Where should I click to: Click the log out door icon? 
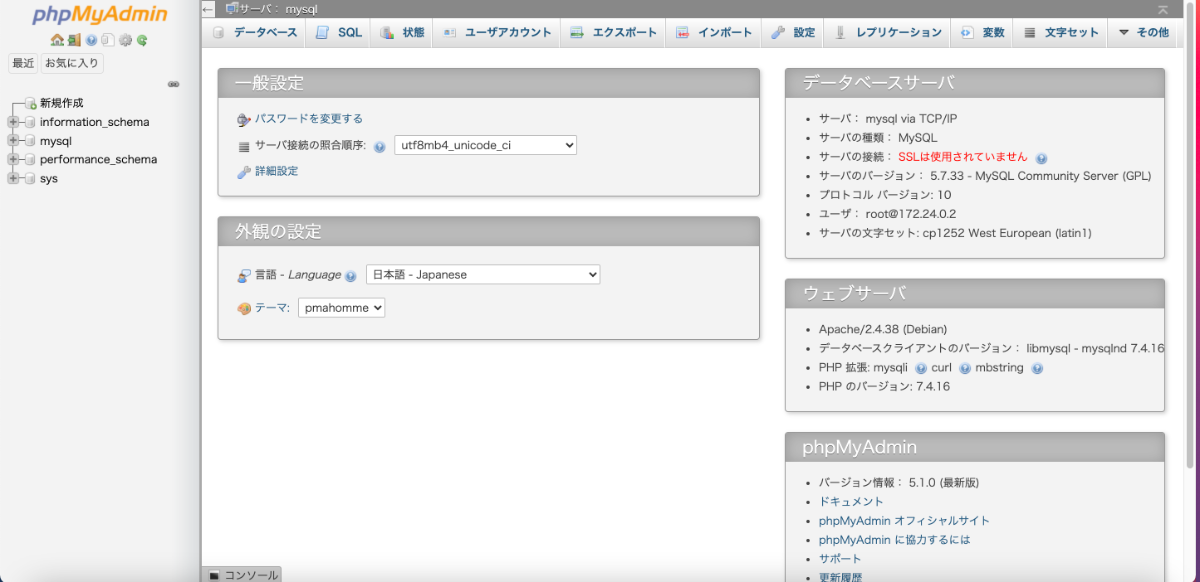tap(74, 41)
